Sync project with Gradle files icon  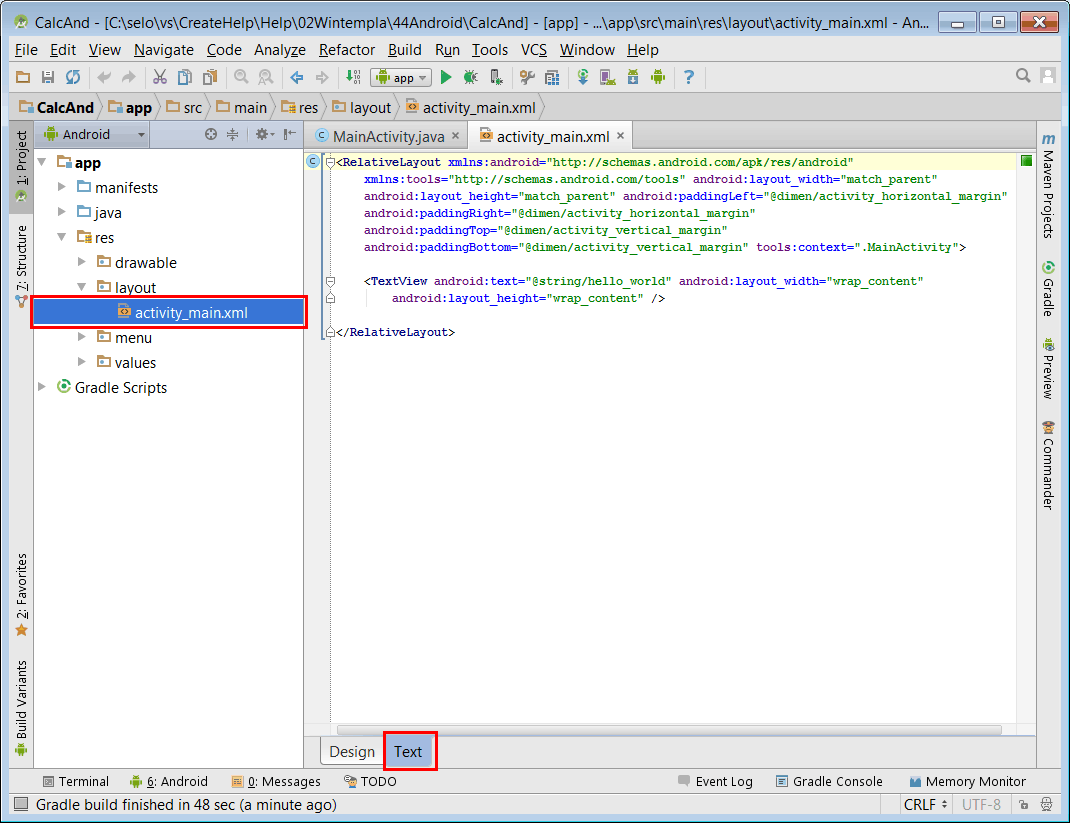pyautogui.click(x=583, y=77)
